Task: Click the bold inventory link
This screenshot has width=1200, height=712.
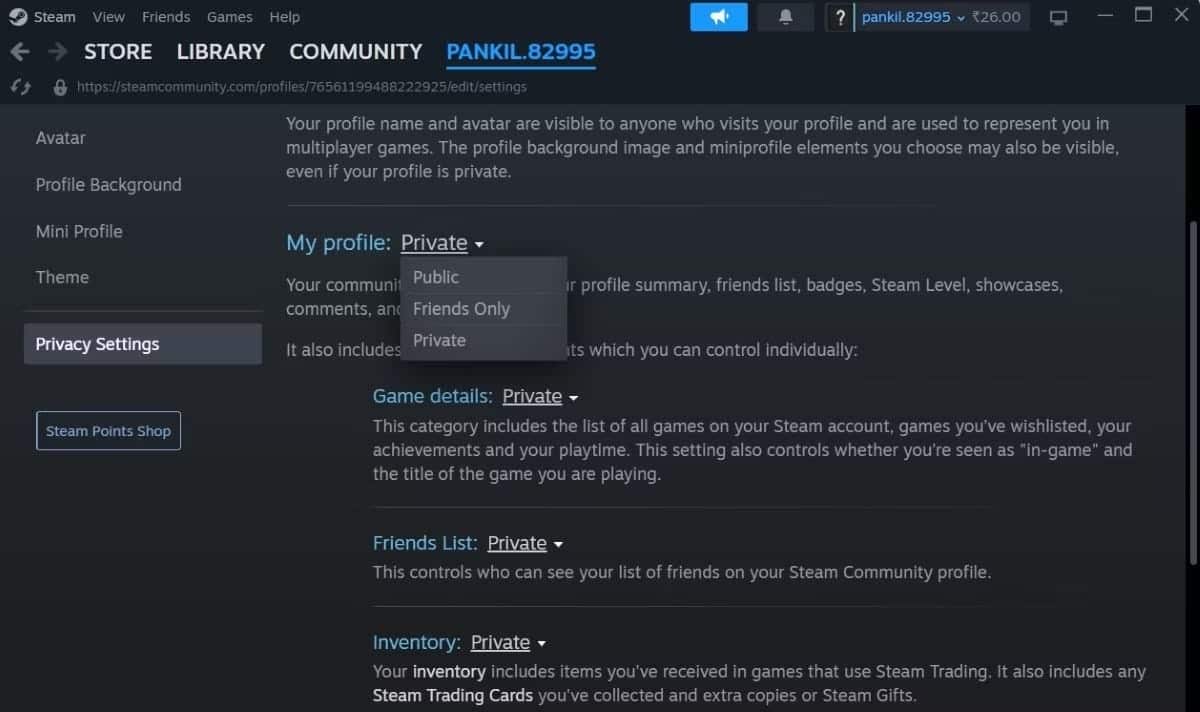Action: click(449, 672)
